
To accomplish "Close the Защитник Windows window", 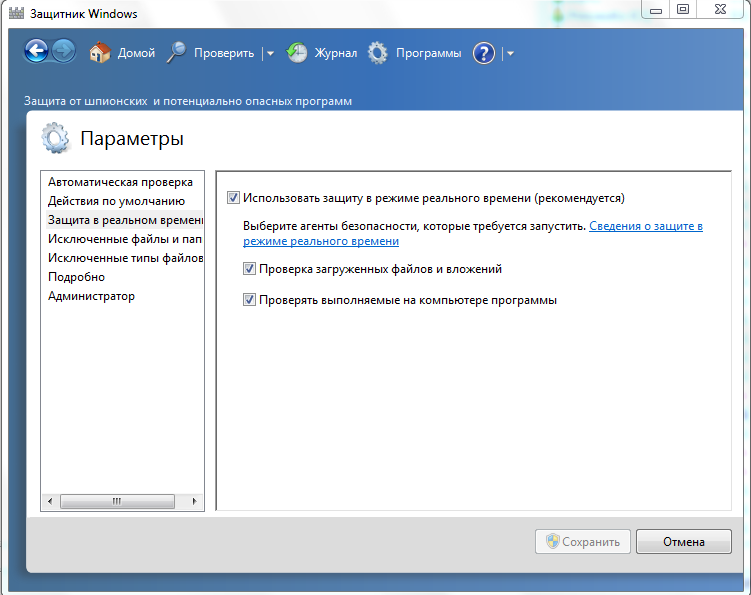I will pos(720,10).
